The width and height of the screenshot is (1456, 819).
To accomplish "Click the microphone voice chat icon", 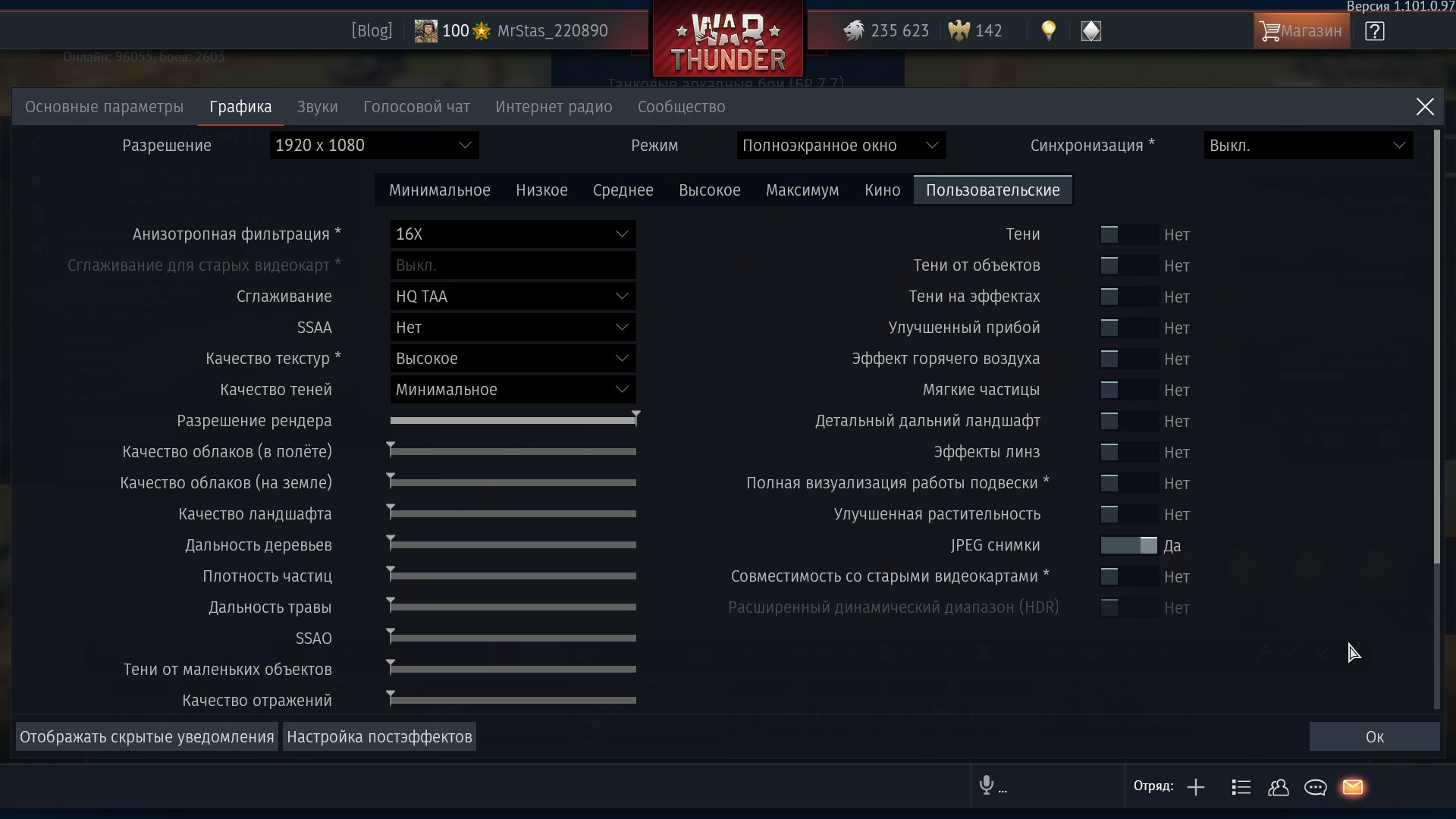I will (x=986, y=786).
